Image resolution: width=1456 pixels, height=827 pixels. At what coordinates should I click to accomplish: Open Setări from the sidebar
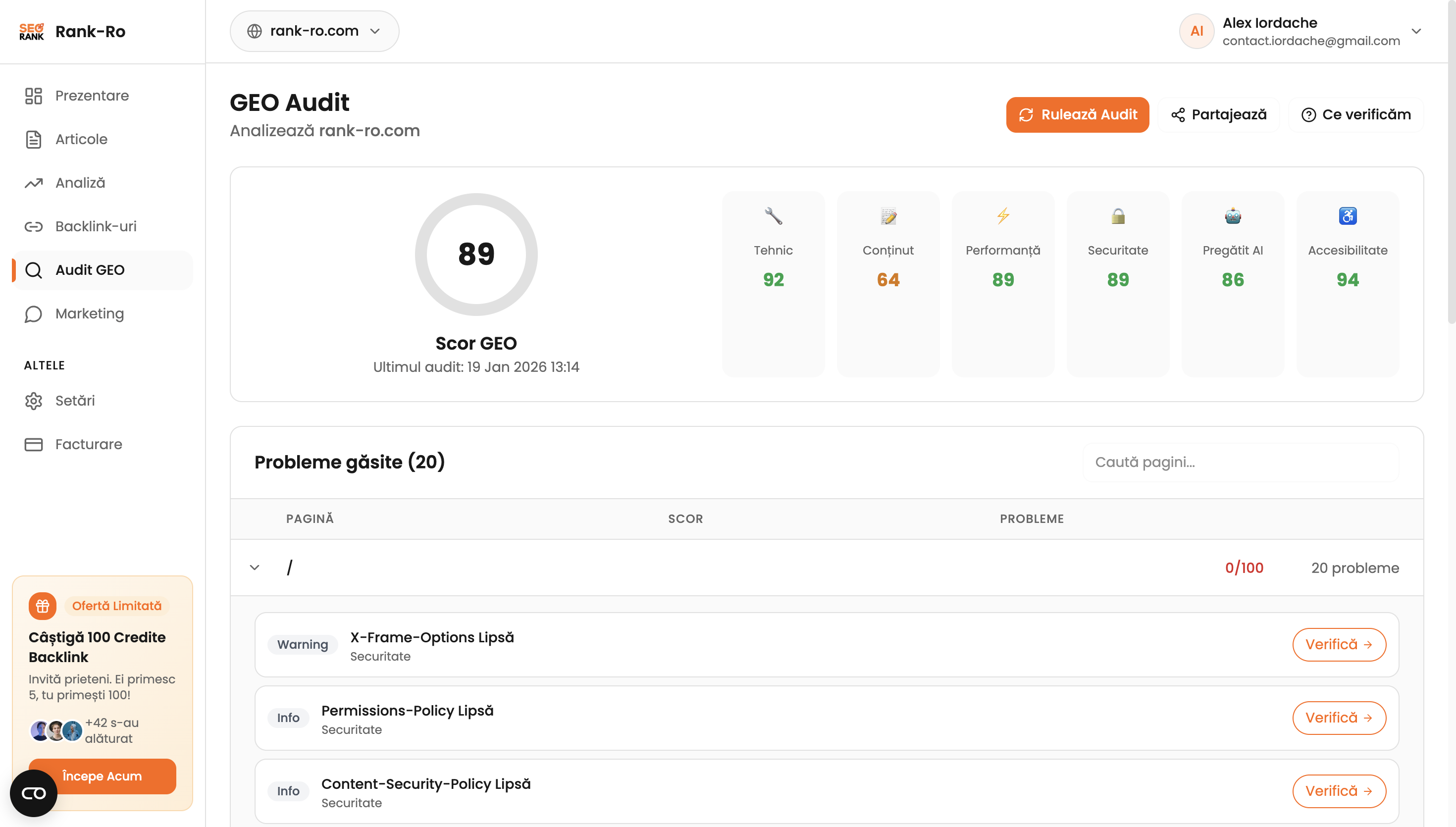[75, 401]
